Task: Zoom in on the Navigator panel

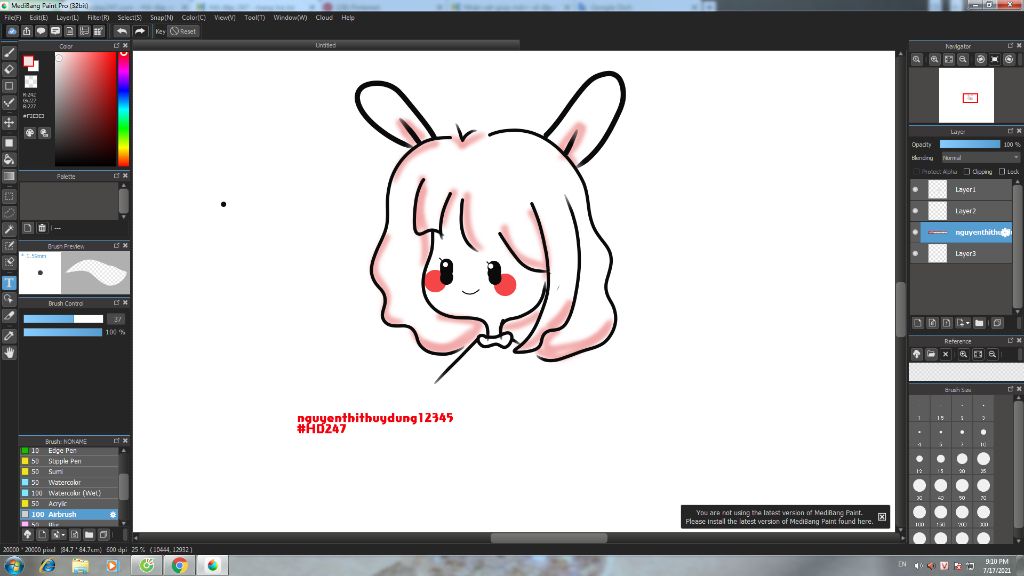Action: tap(935, 59)
